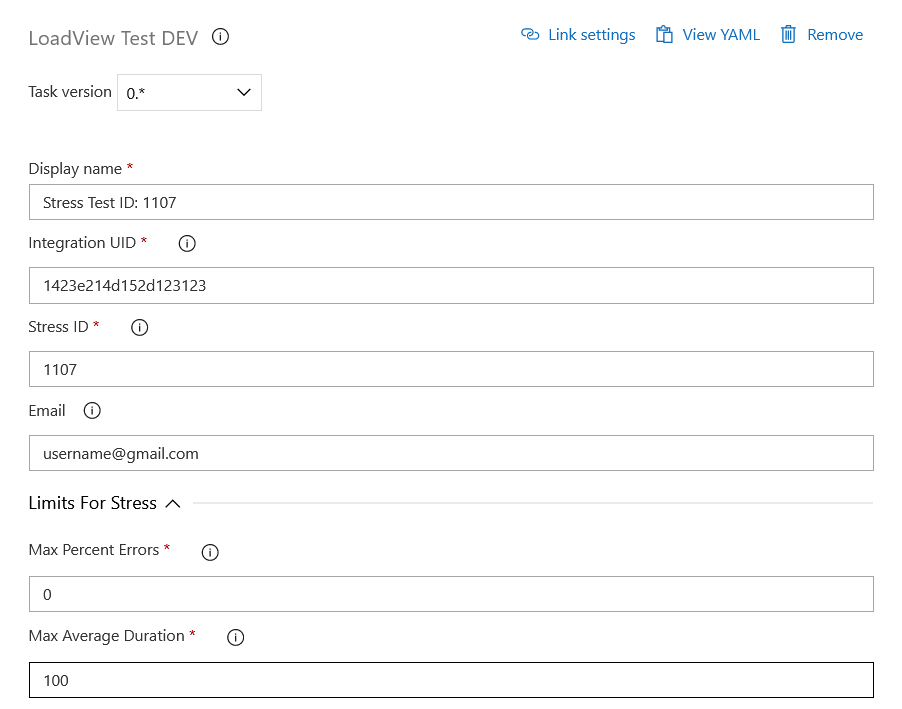Click the Max Percent Errors input
Screen dimensions: 902x709
451,594
